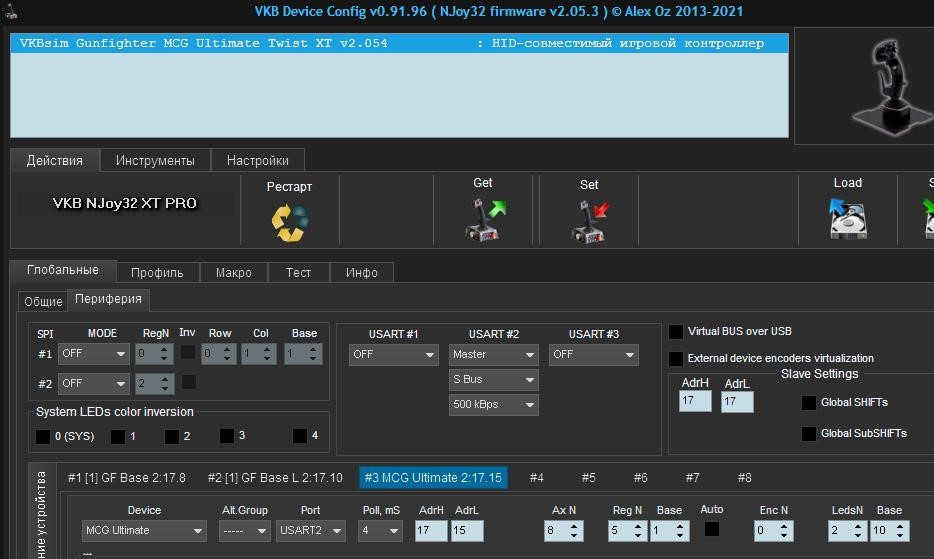Click the Load disk icon
This screenshot has height=559, width=934.
[847, 218]
